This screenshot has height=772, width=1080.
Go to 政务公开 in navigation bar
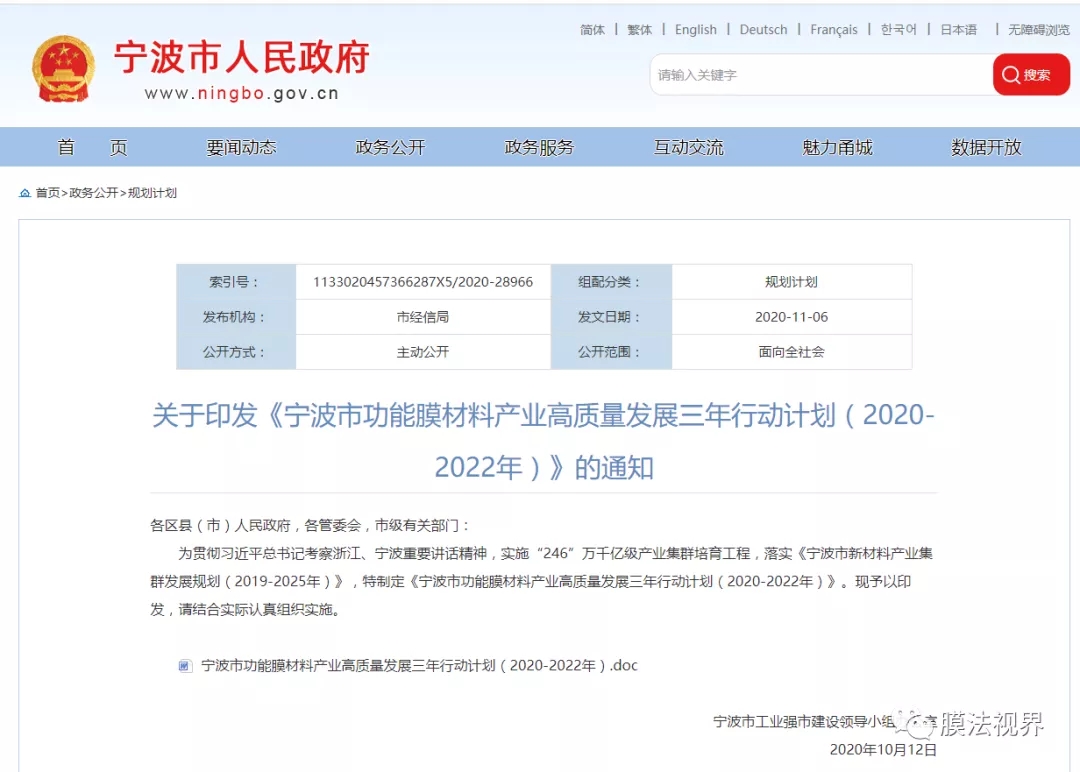click(390, 147)
